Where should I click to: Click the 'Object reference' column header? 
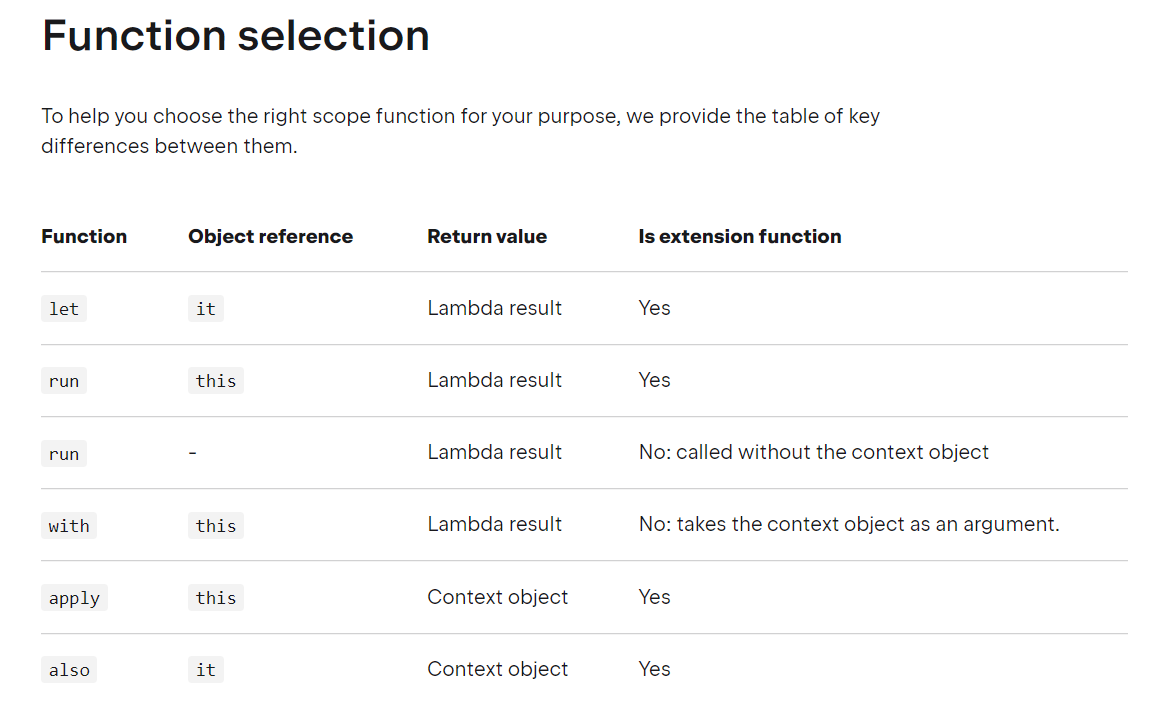pos(271,236)
